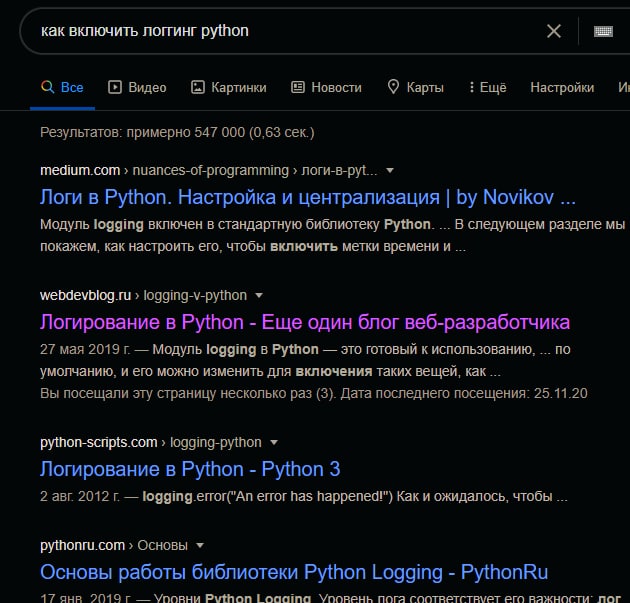630x603 pixels.
Task: Click the image icon beside Картинки
Action: pyautogui.click(x=197, y=87)
